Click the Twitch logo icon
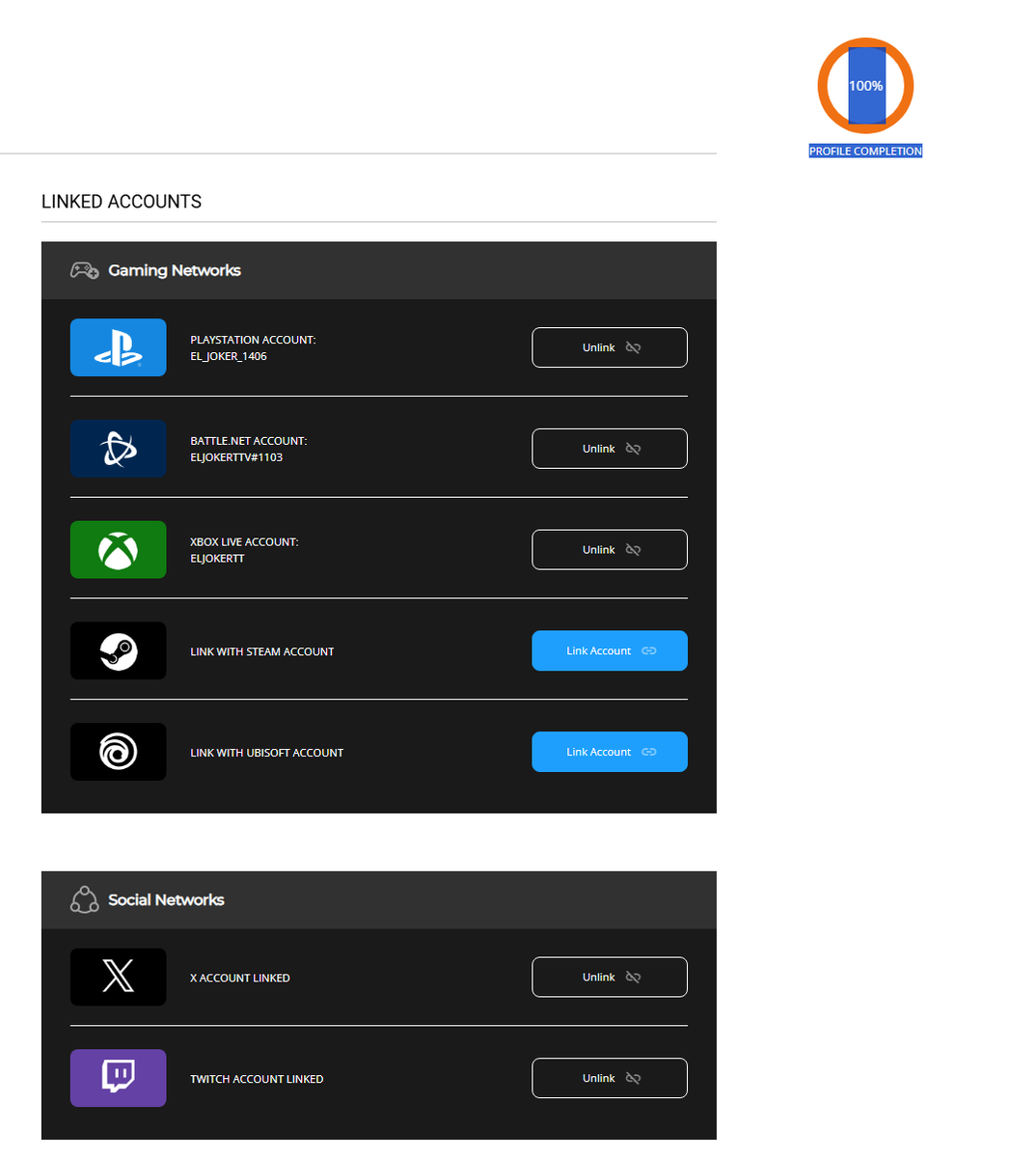Viewport: 1036px width, 1158px height. (118, 1078)
